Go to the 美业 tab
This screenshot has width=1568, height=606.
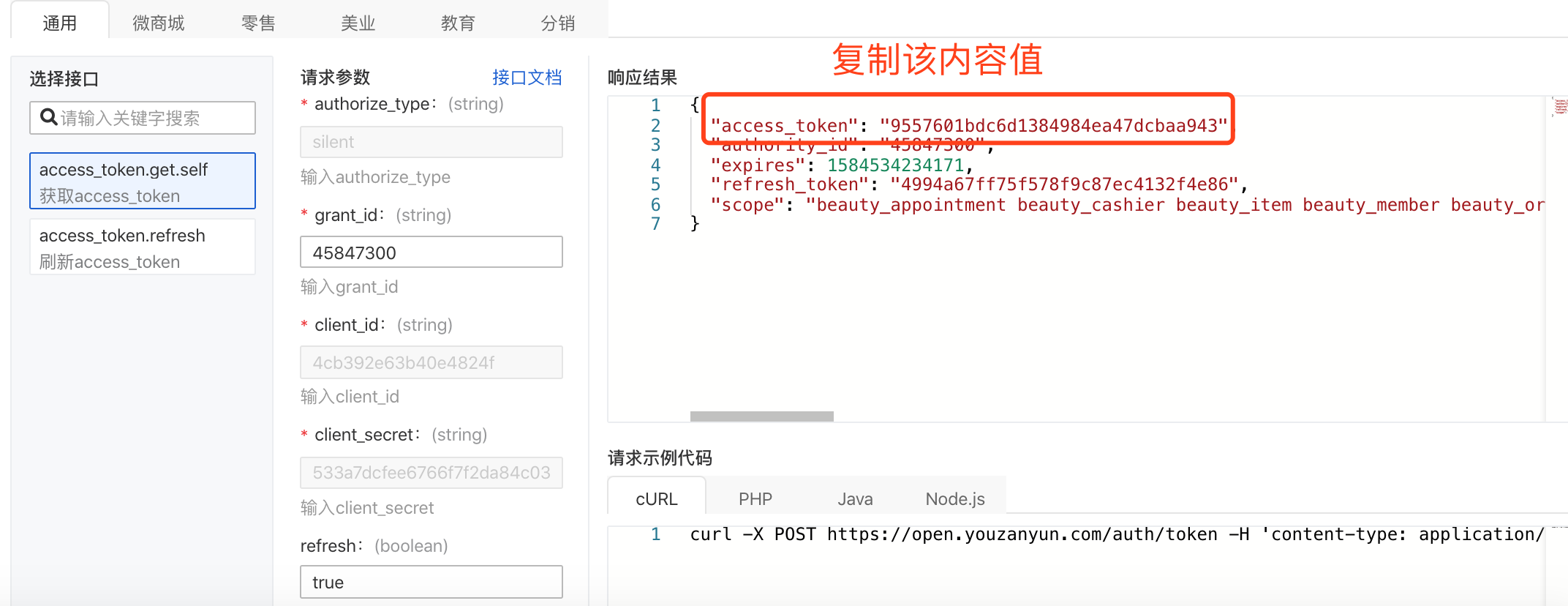pos(358,23)
